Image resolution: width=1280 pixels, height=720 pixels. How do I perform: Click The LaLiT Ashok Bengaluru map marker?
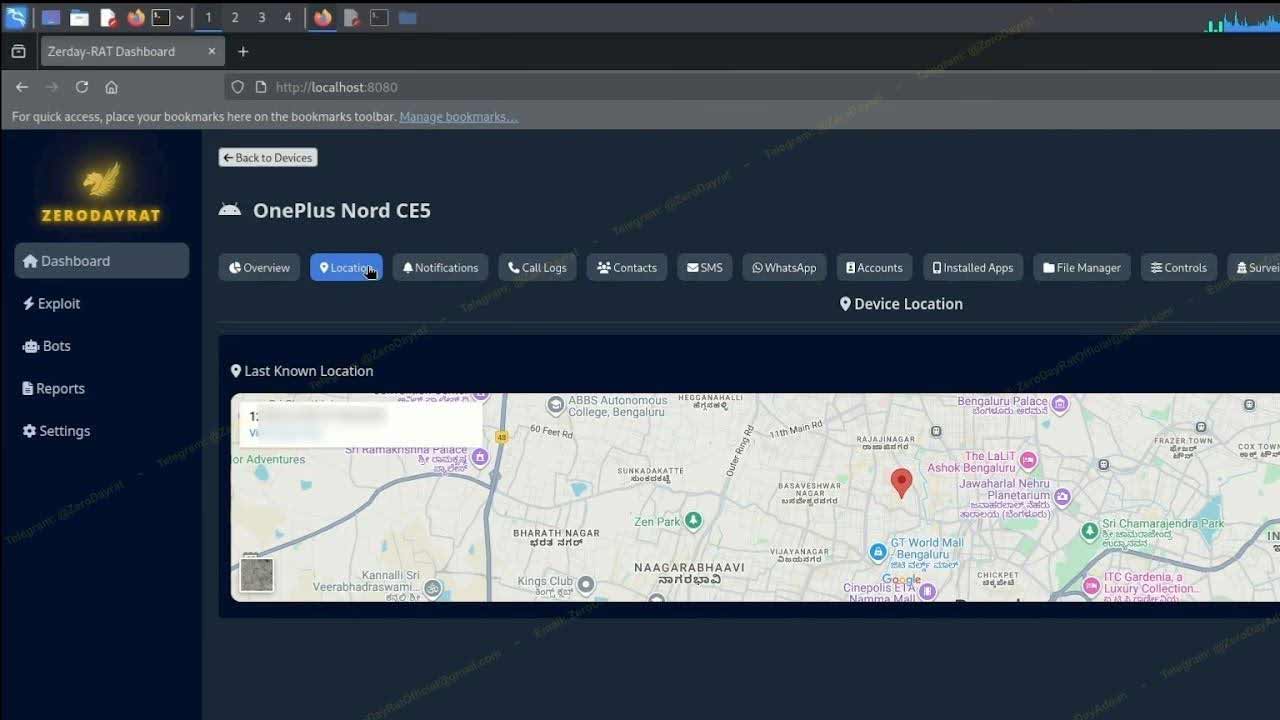pyautogui.click(x=1027, y=460)
